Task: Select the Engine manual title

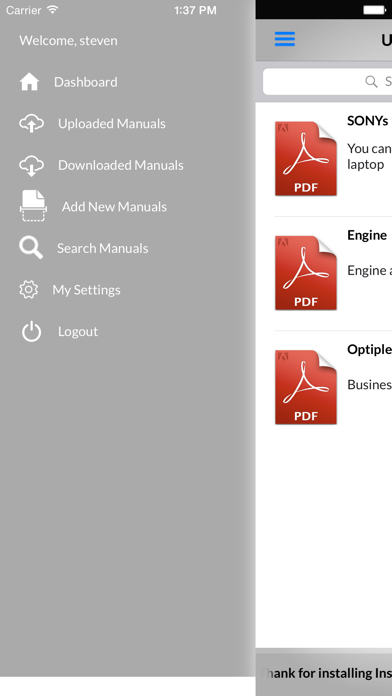Action: pos(367,235)
